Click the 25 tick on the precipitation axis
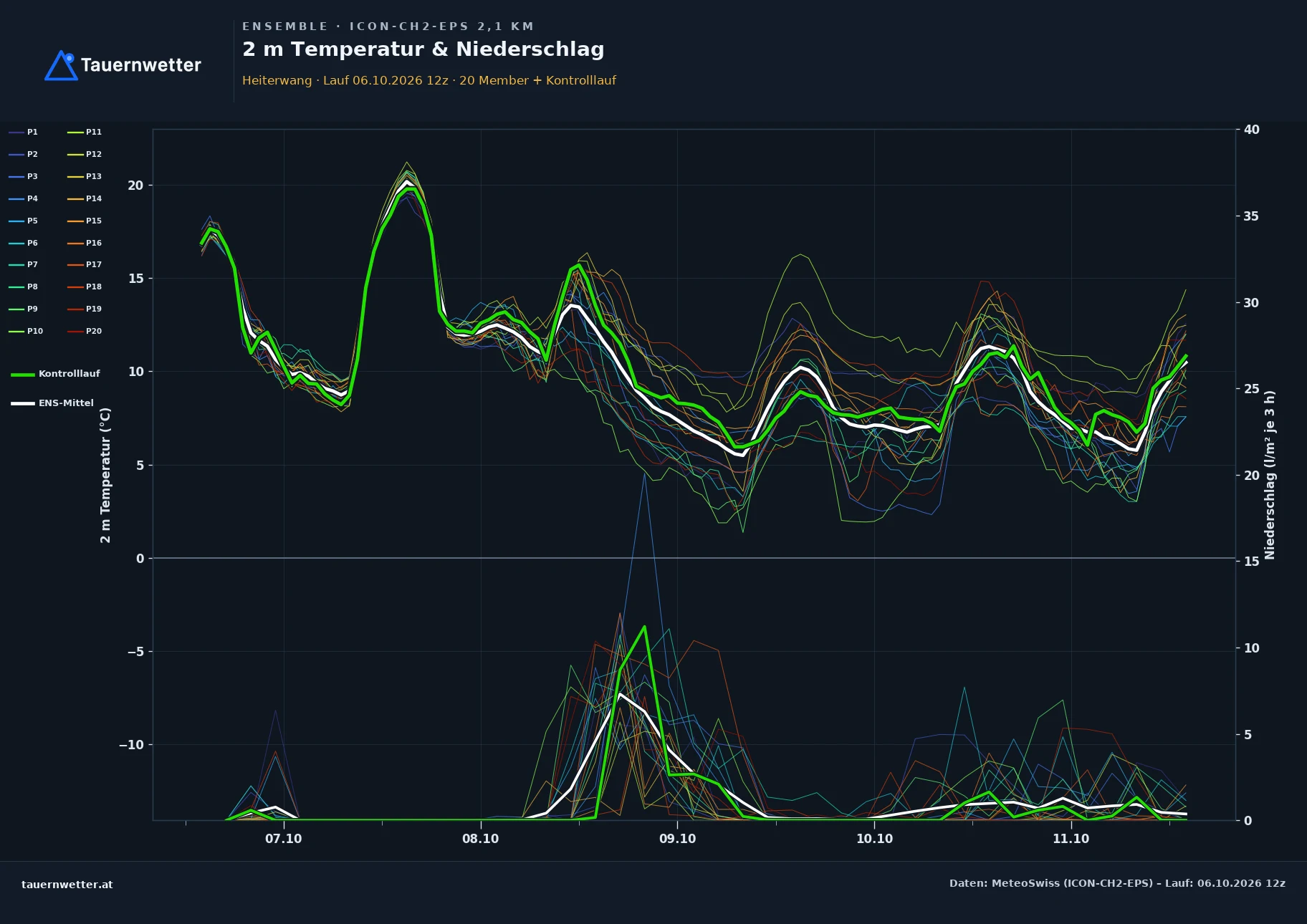The width and height of the screenshot is (1307, 924). coord(1251,389)
